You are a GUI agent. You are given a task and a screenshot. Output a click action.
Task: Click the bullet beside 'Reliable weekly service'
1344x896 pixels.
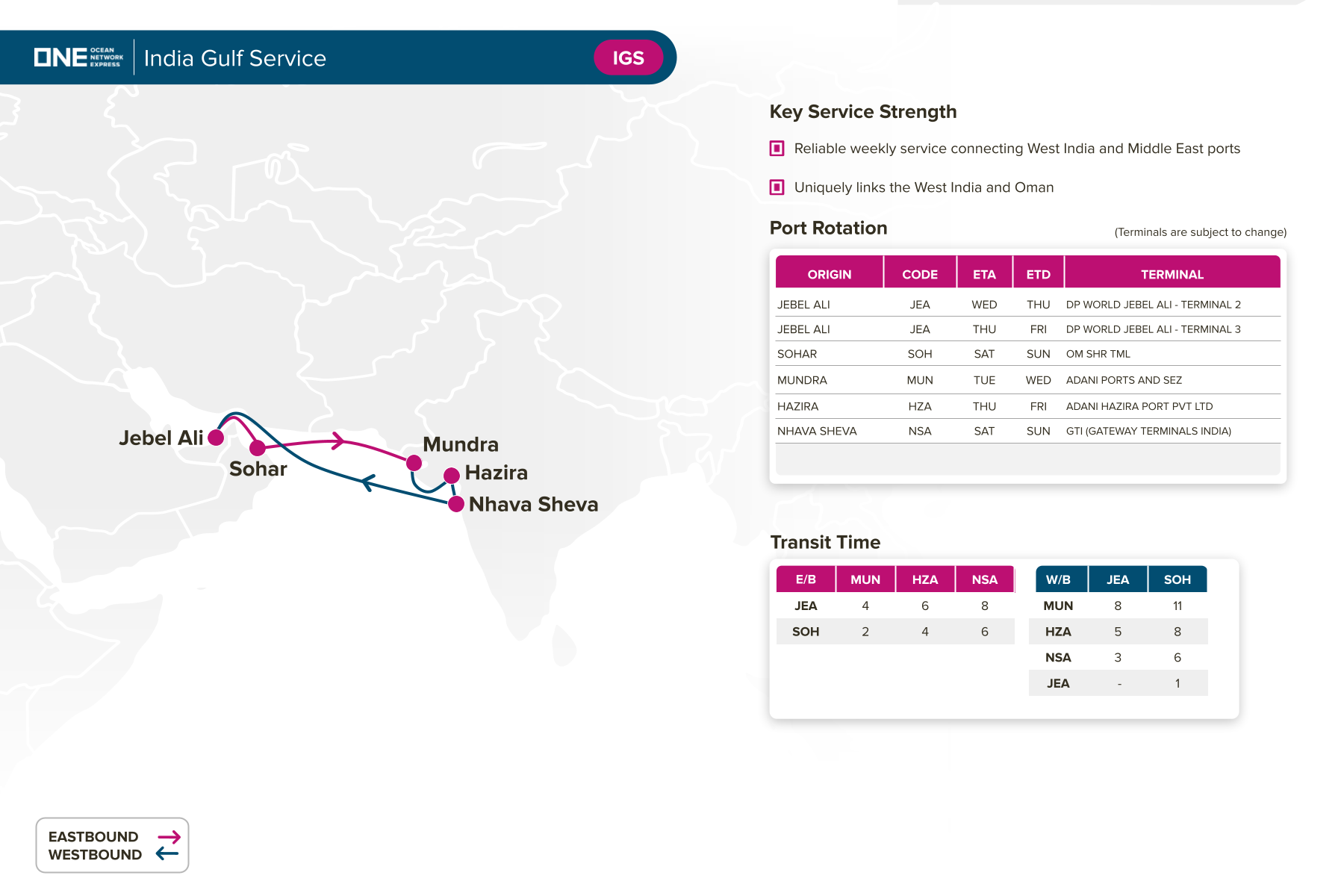(x=777, y=149)
